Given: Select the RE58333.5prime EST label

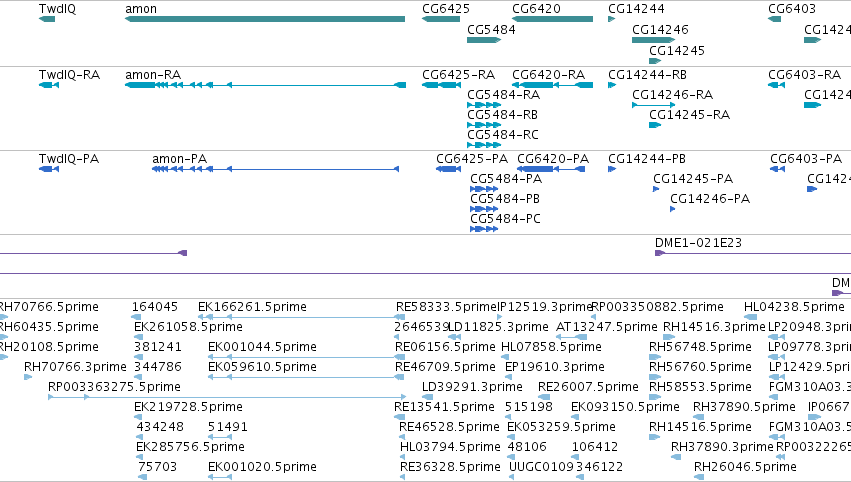Looking at the screenshot, I should click(446, 307).
